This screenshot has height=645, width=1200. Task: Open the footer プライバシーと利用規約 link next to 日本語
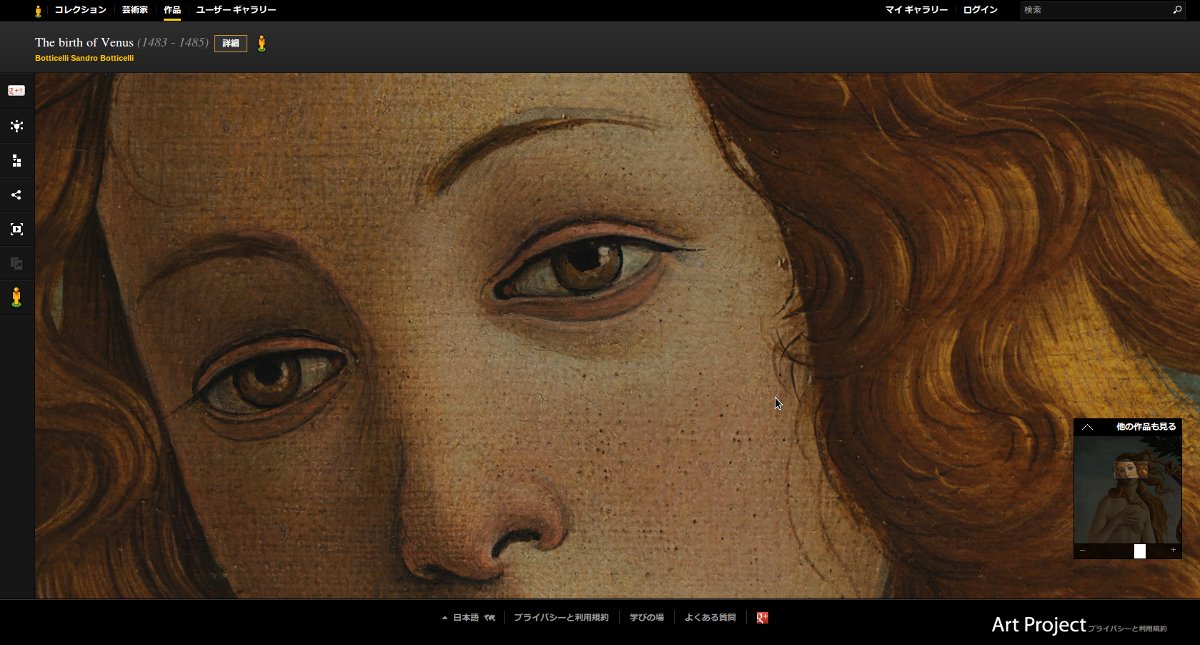pos(561,618)
